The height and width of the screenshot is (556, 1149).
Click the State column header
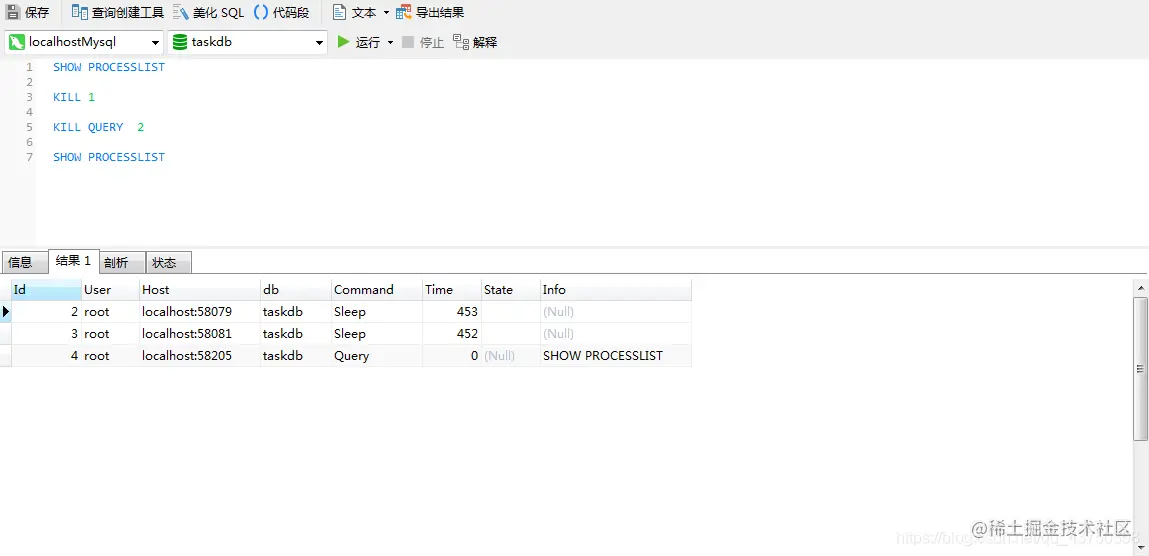coord(511,289)
